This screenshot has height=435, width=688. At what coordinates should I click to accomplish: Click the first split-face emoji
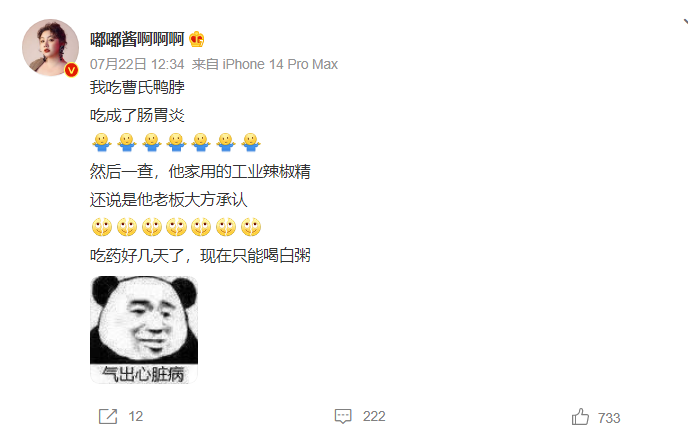[x=102, y=226]
